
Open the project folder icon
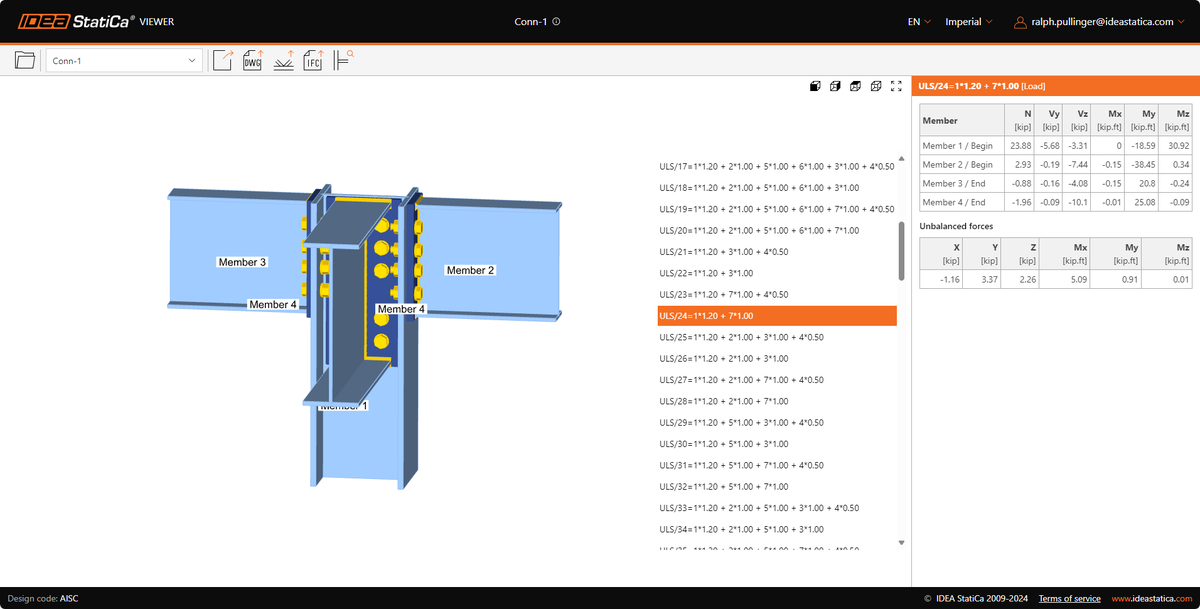(25, 61)
